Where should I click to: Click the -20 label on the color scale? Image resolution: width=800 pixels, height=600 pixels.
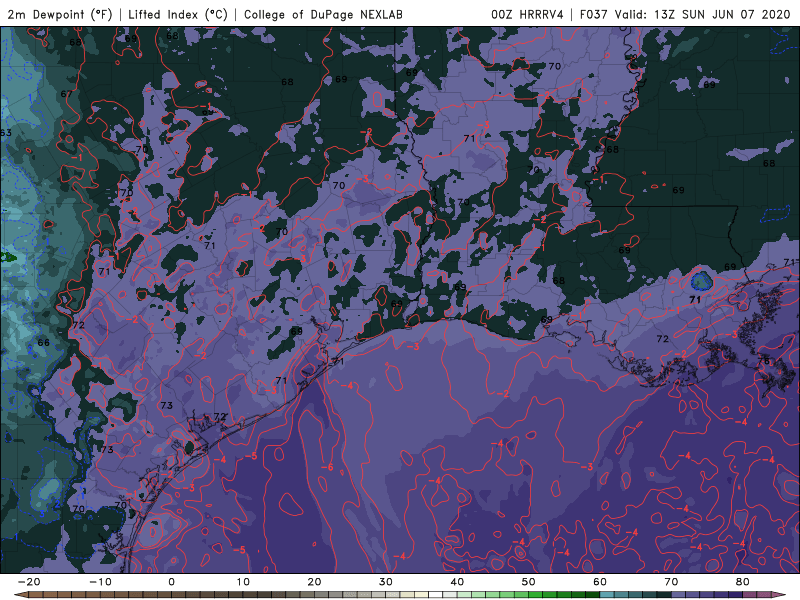29,582
